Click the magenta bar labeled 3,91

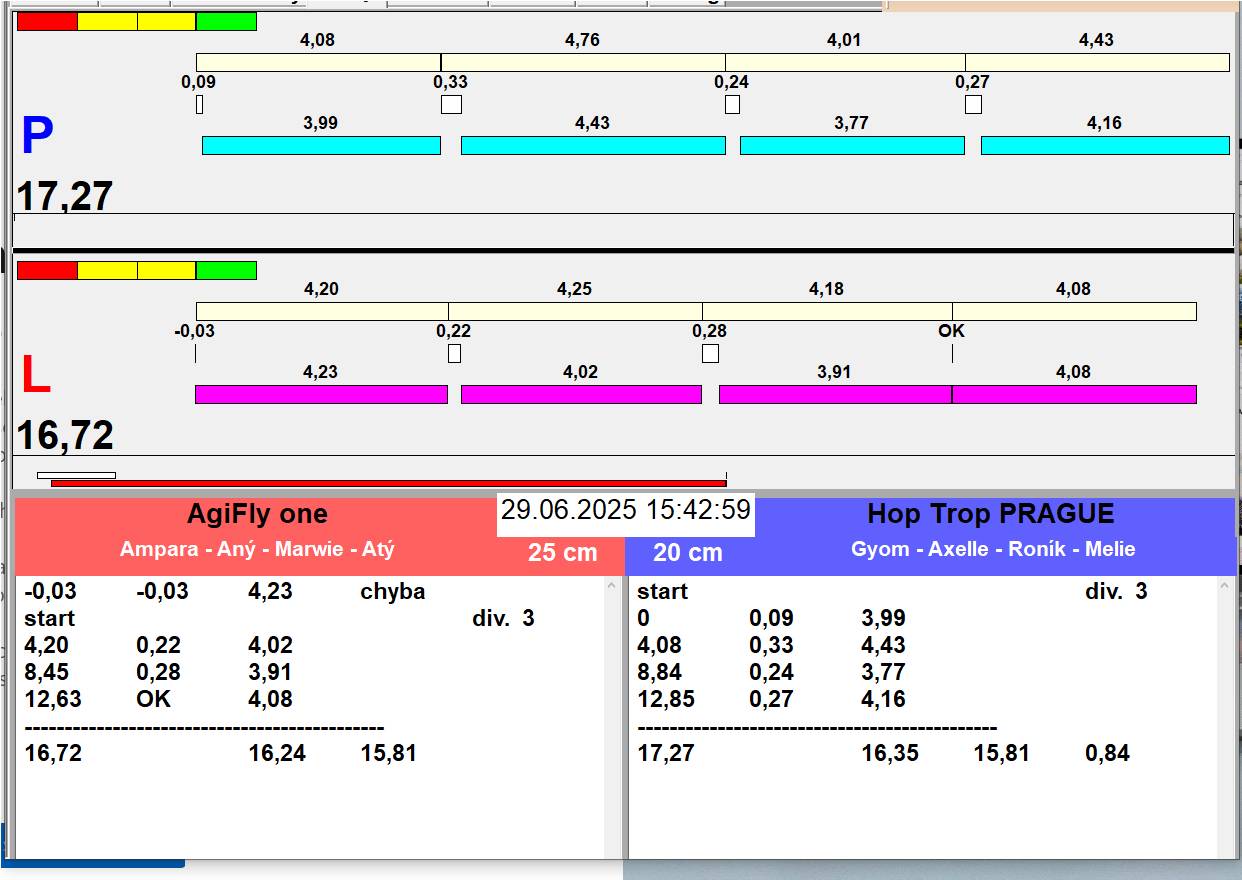835,394
